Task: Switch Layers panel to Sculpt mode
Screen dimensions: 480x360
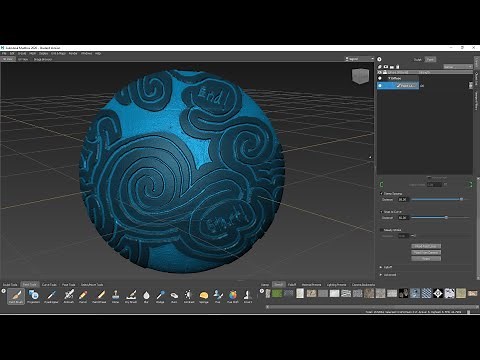Action: [418, 60]
